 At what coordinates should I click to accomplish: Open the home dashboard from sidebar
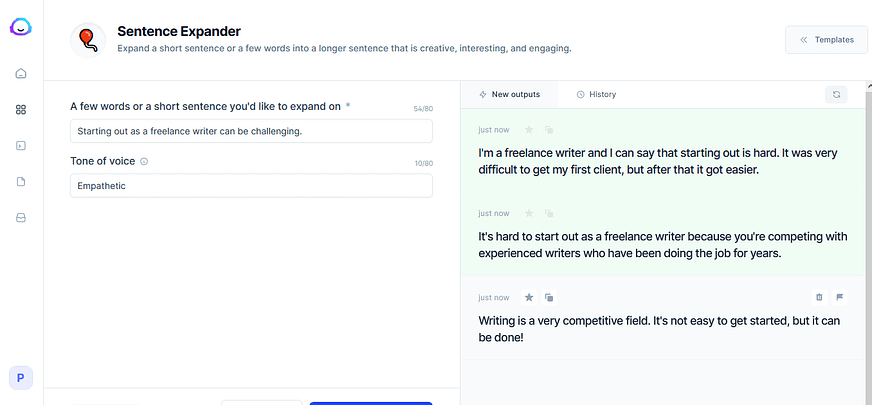tap(21, 74)
